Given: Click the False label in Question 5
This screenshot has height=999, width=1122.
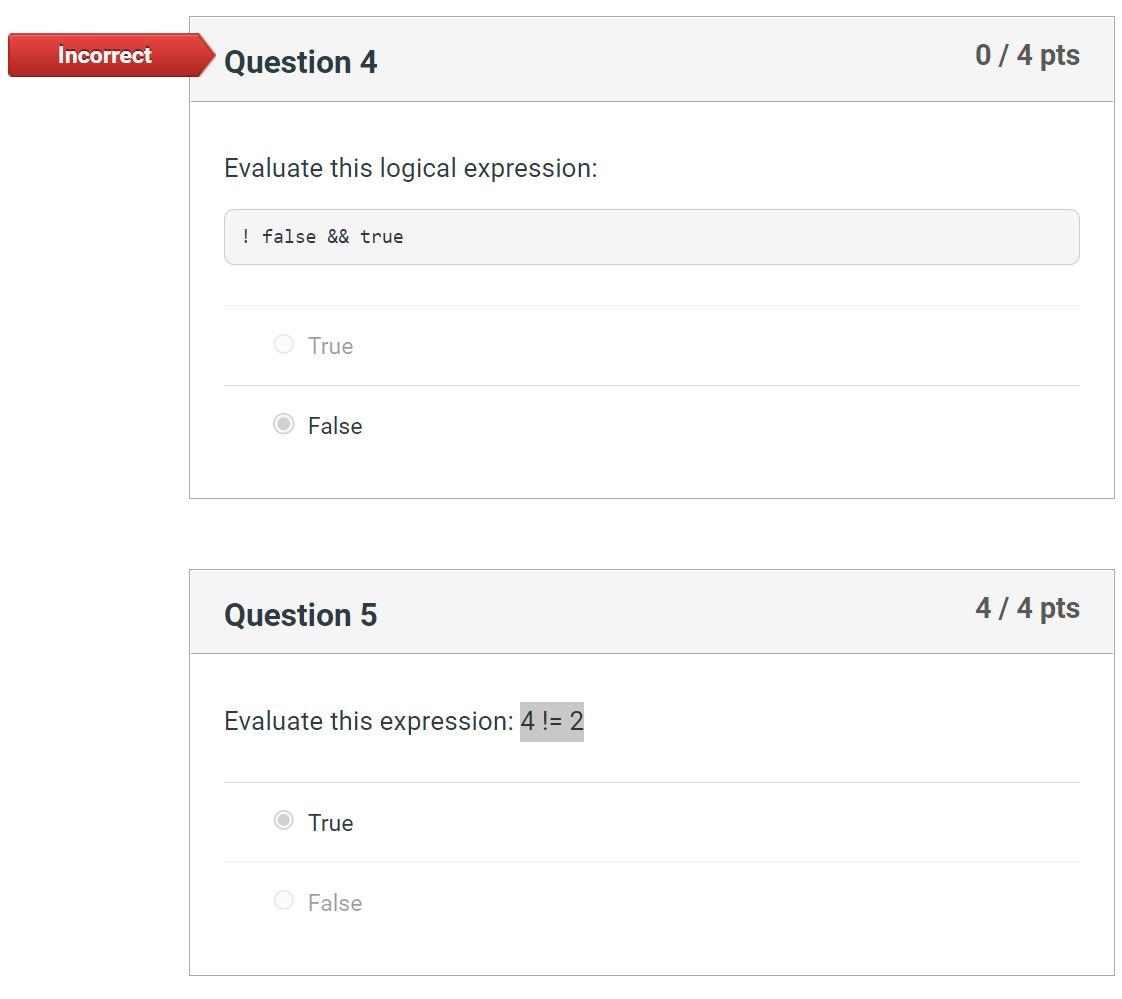Looking at the screenshot, I should click(334, 902).
